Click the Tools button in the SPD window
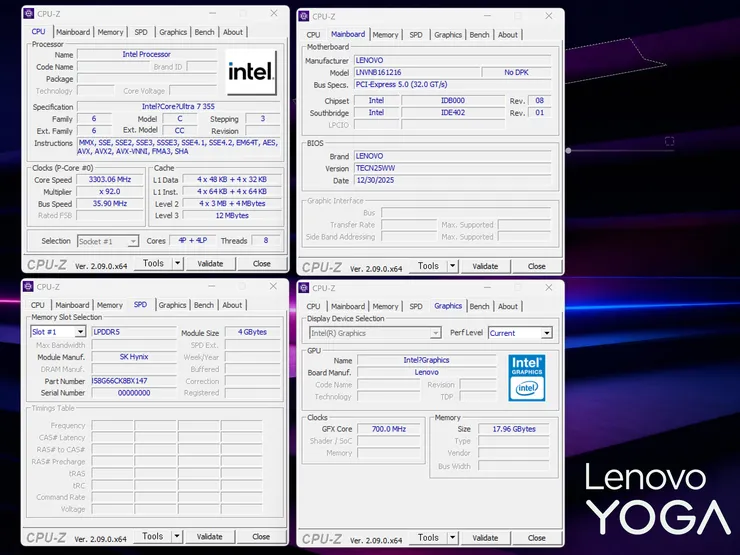Screen dimensions: 740x555 [x=152, y=536]
